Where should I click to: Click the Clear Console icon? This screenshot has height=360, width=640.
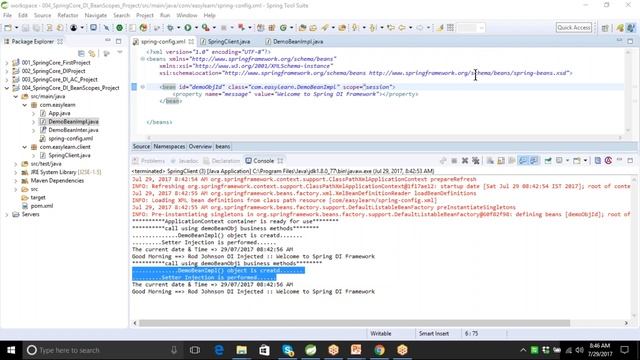[x=490, y=161]
